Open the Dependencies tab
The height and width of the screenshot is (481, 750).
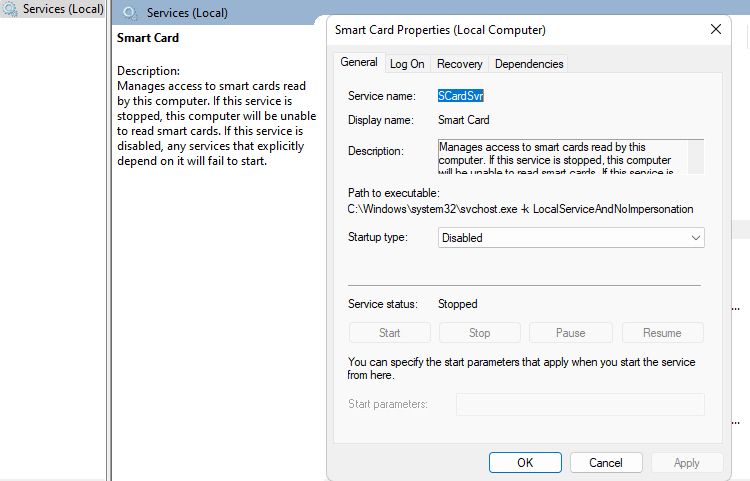[x=529, y=63]
